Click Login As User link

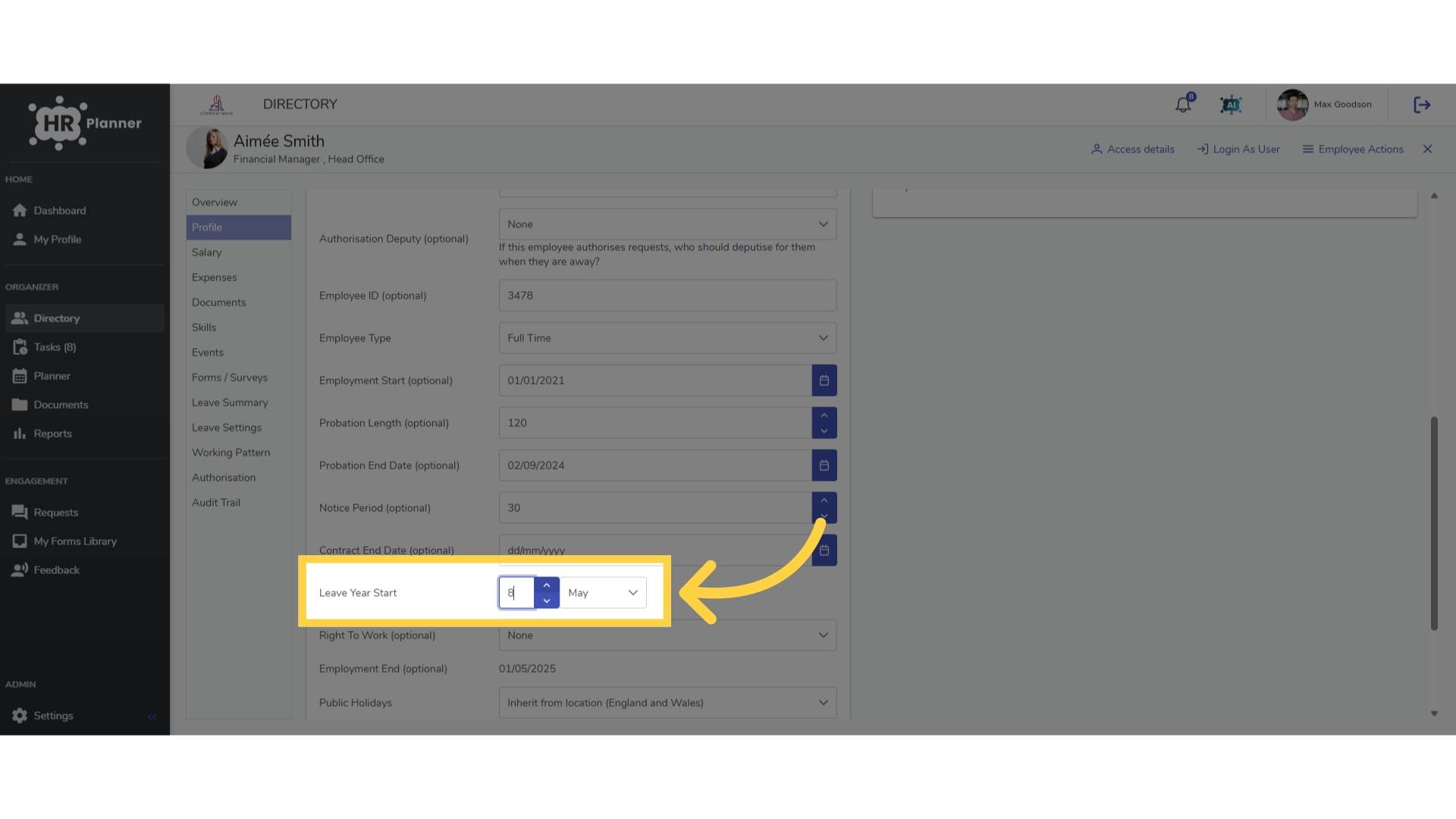[1238, 149]
